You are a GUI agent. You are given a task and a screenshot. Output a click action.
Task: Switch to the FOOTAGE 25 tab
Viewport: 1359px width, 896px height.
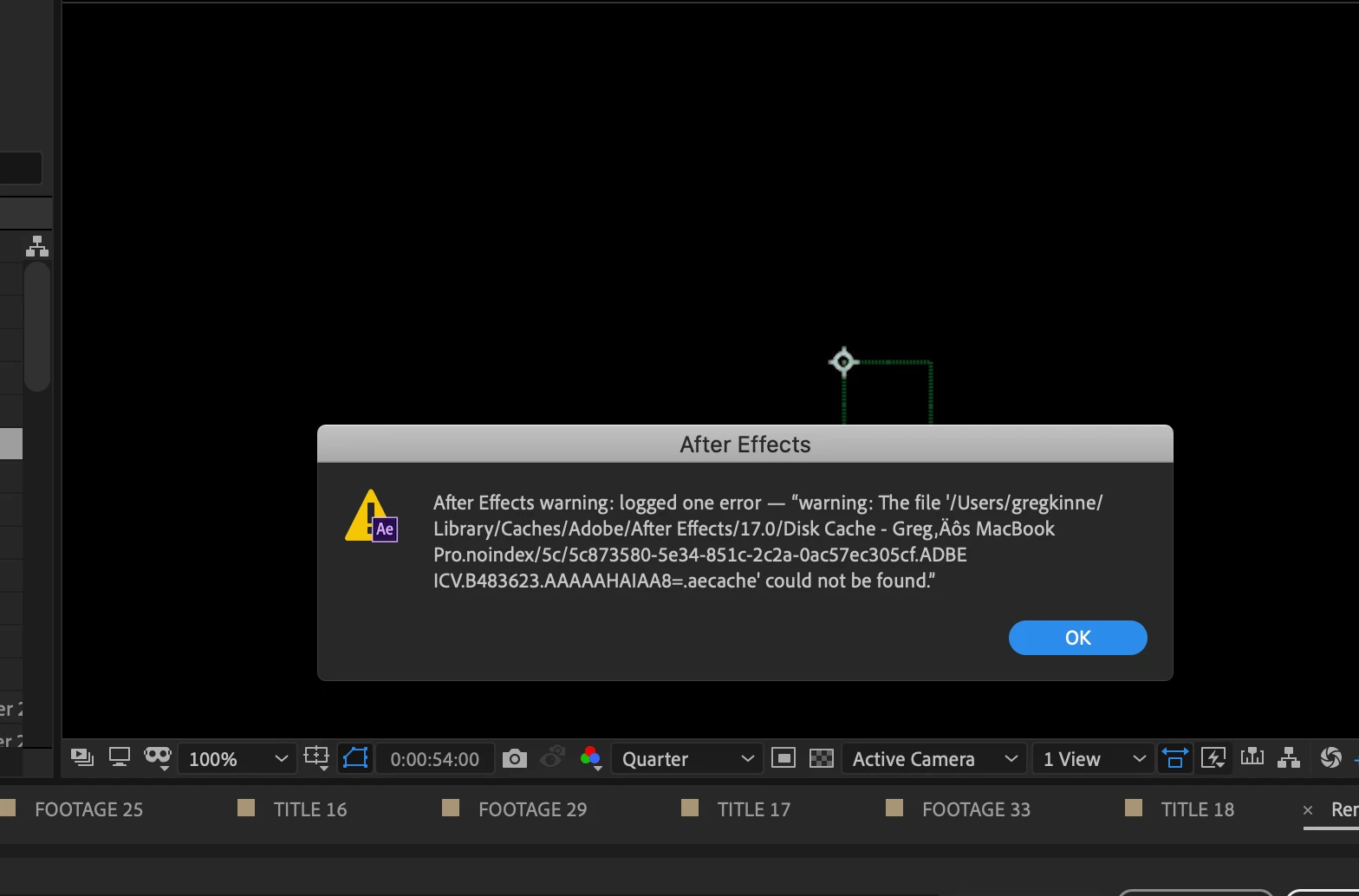88,809
